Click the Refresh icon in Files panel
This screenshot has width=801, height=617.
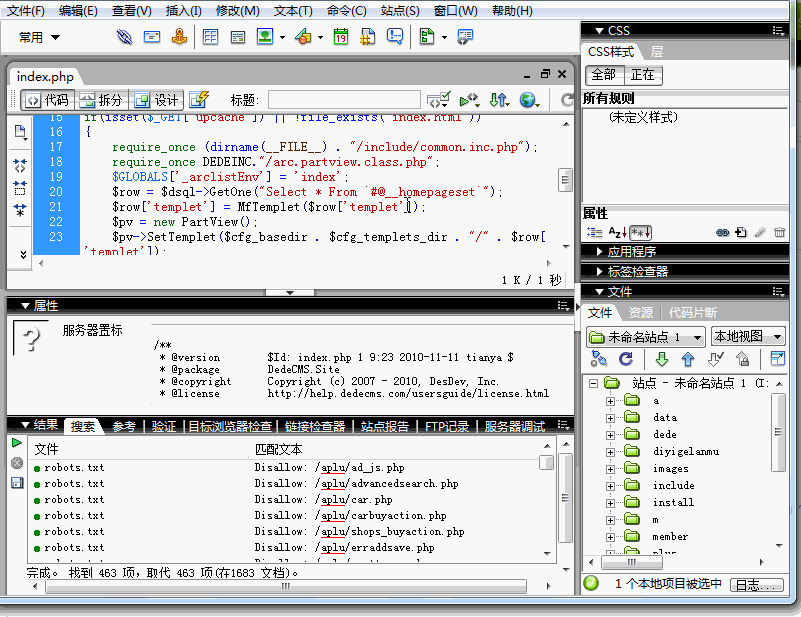(626, 359)
